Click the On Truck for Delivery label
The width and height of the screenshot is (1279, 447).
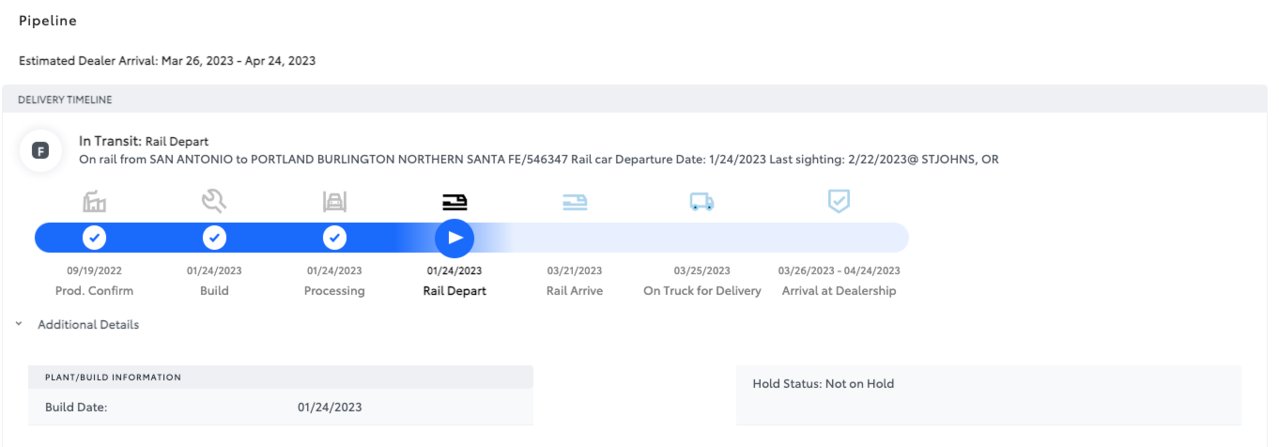click(x=702, y=291)
